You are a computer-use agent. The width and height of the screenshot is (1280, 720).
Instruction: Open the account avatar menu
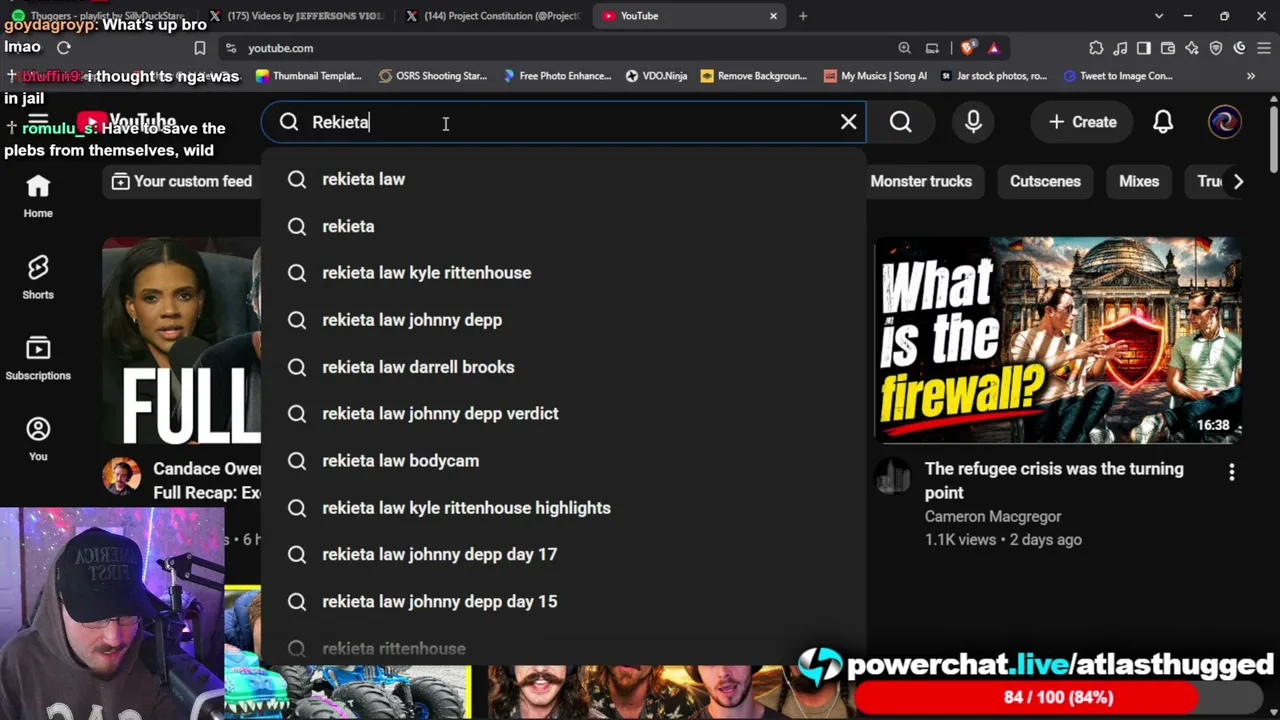[1224, 122]
